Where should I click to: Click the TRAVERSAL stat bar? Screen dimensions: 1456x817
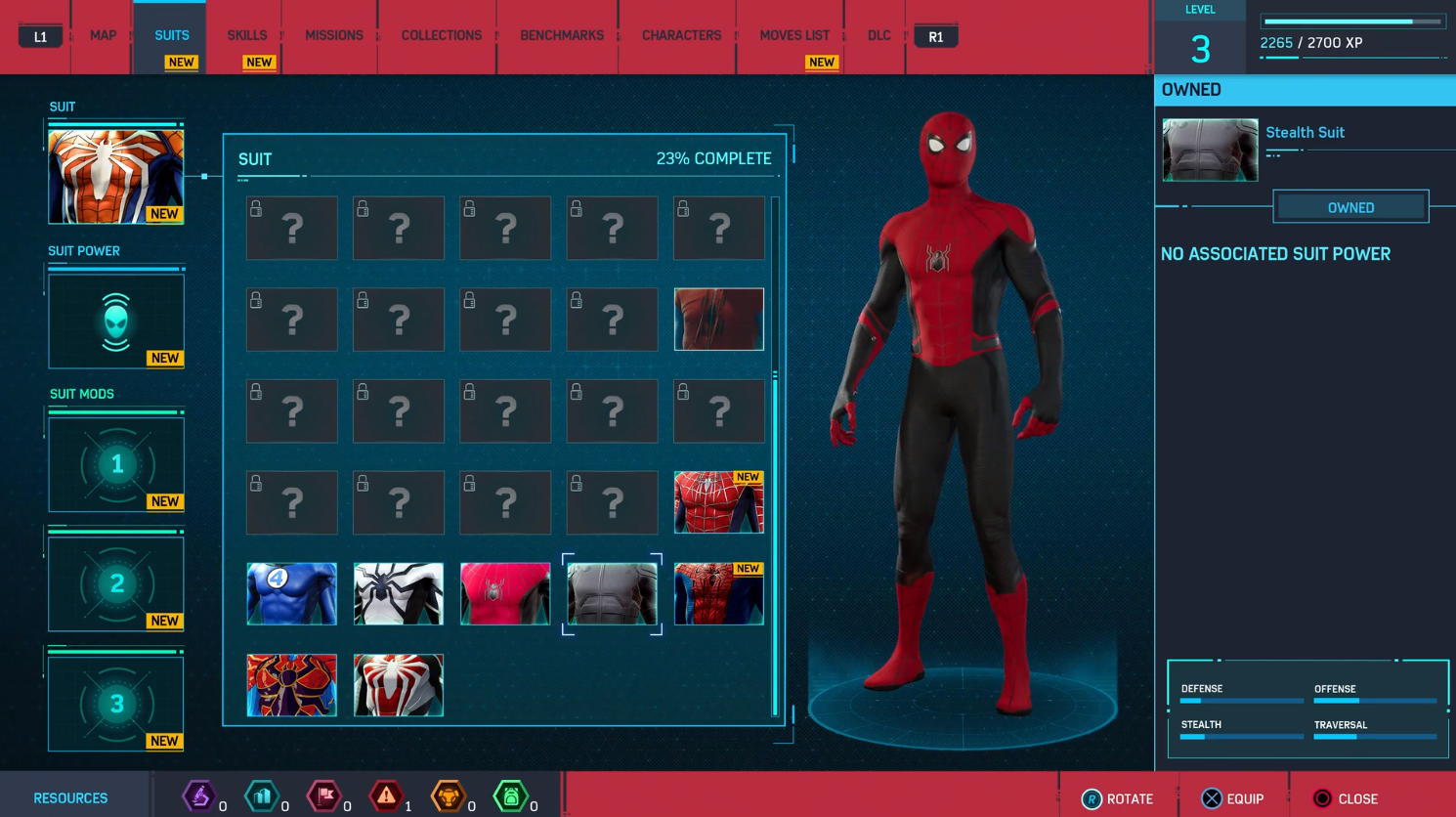click(x=1375, y=737)
